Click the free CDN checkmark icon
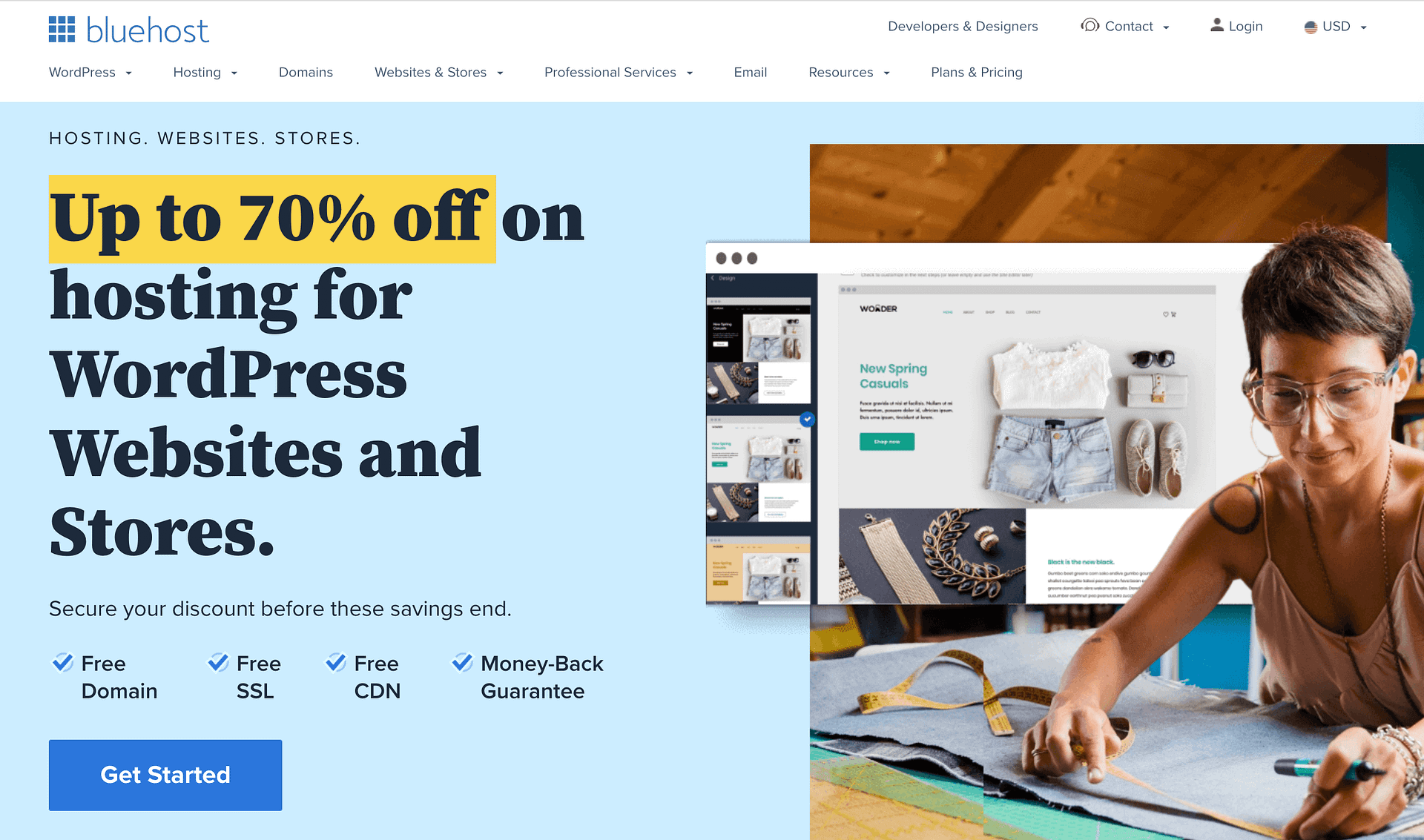 tap(339, 664)
